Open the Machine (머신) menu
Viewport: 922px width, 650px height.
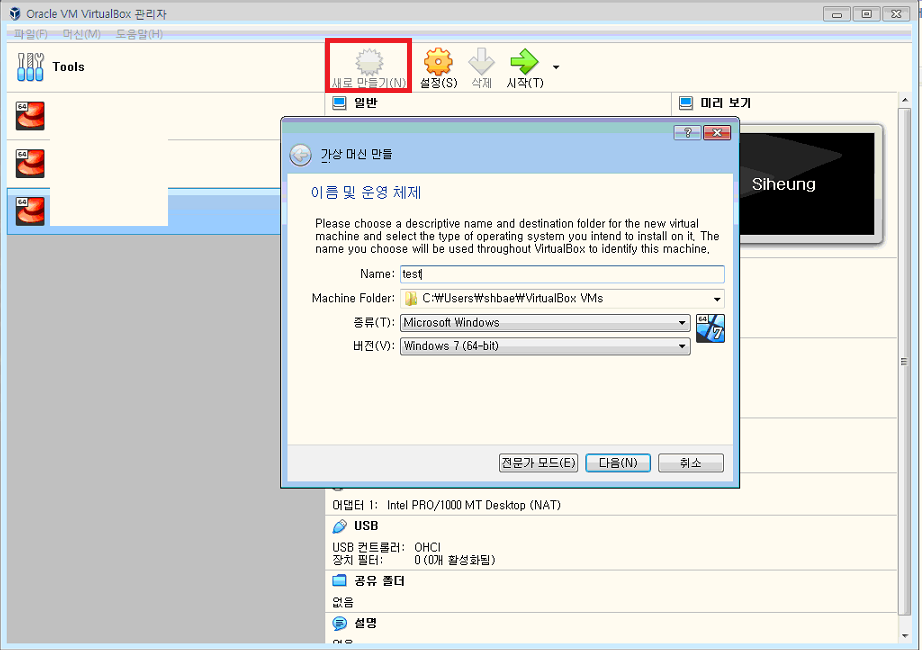(82, 34)
